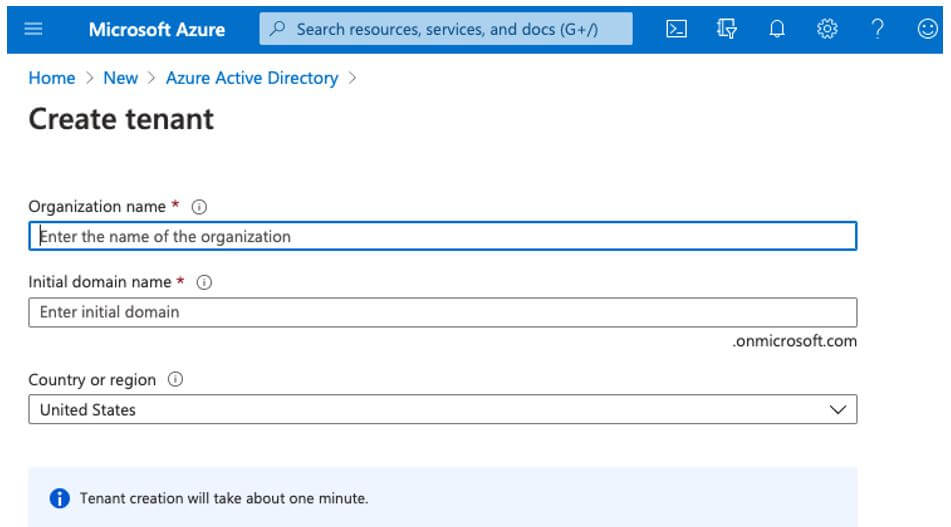Image resolution: width=951 pixels, height=527 pixels.
Task: Click the Organization name info icon
Action: point(199,207)
